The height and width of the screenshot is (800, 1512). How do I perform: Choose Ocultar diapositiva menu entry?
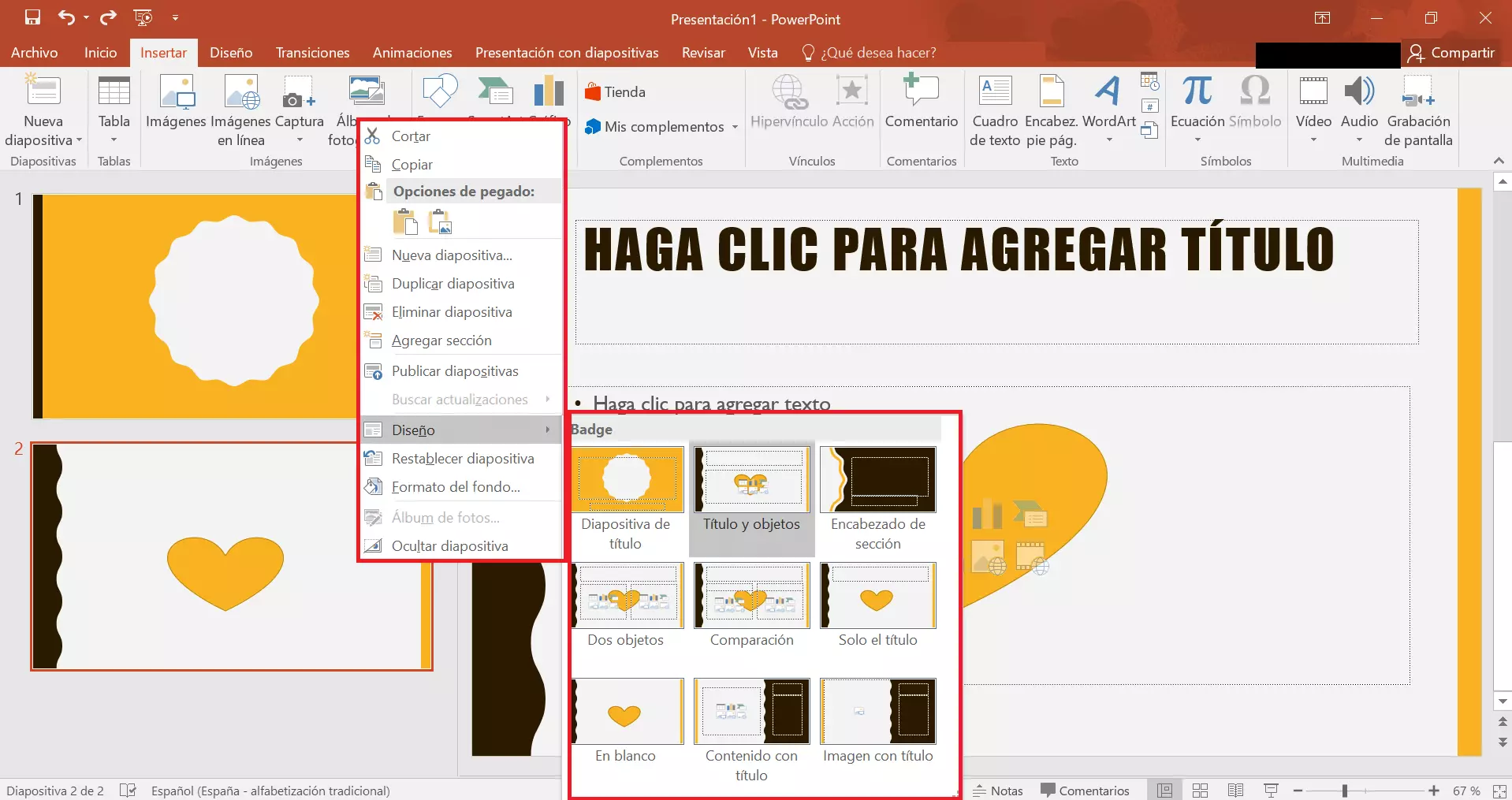point(460,546)
